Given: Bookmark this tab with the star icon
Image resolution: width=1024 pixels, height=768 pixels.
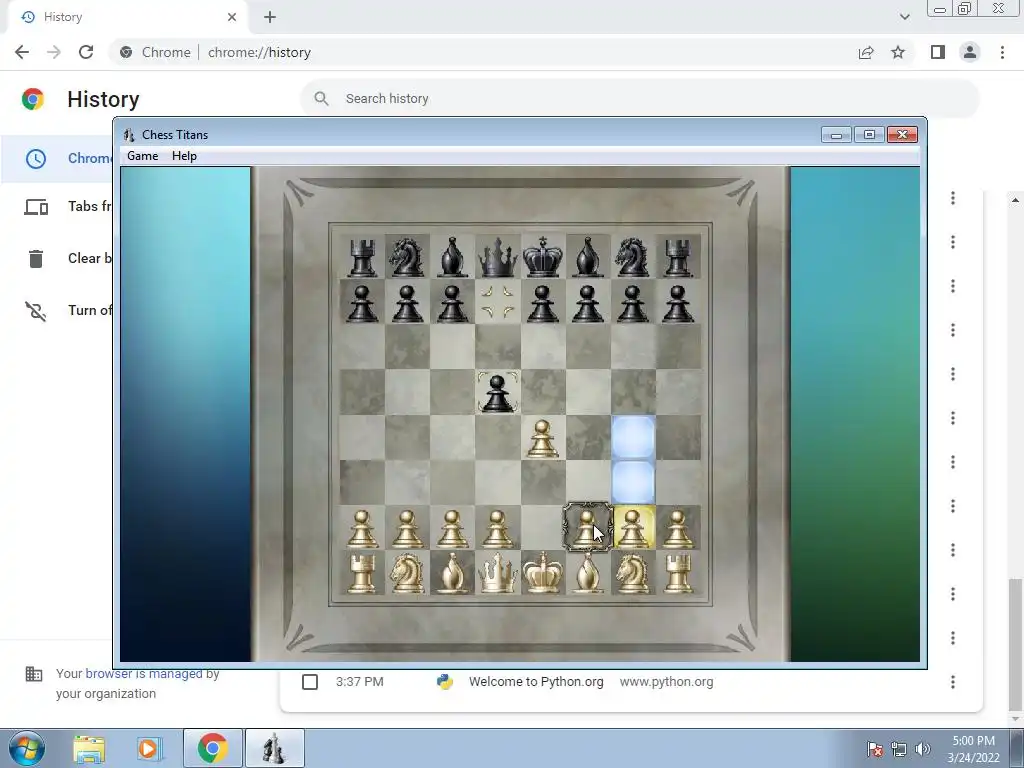Looking at the screenshot, I should coord(898,52).
